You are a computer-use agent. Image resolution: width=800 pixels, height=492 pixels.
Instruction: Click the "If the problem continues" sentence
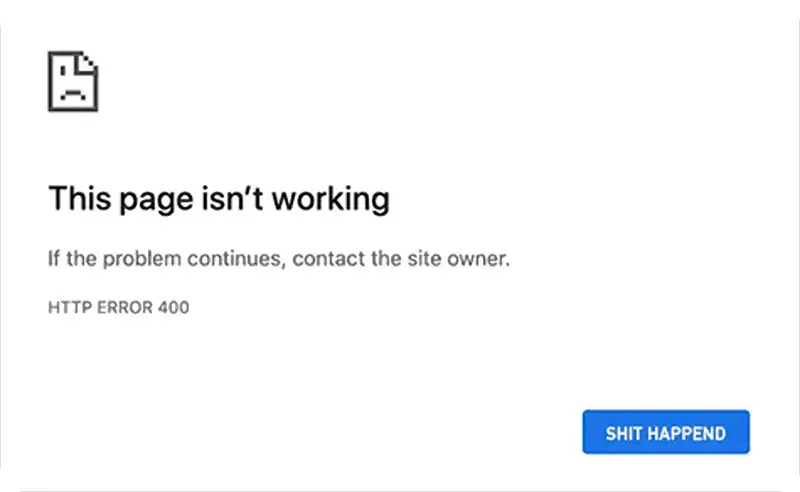pyautogui.click(x=279, y=259)
